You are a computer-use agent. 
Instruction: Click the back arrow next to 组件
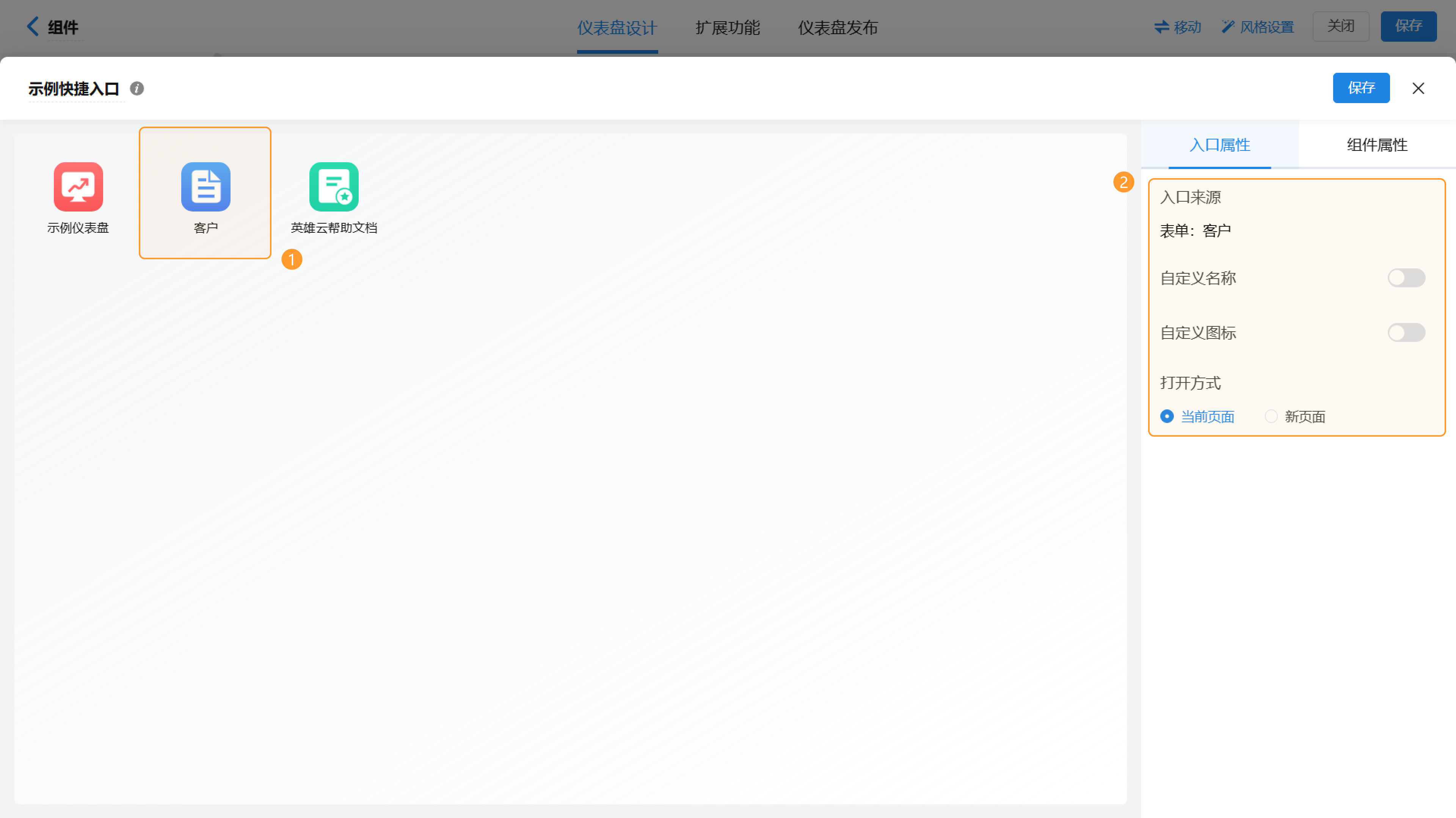(x=33, y=26)
